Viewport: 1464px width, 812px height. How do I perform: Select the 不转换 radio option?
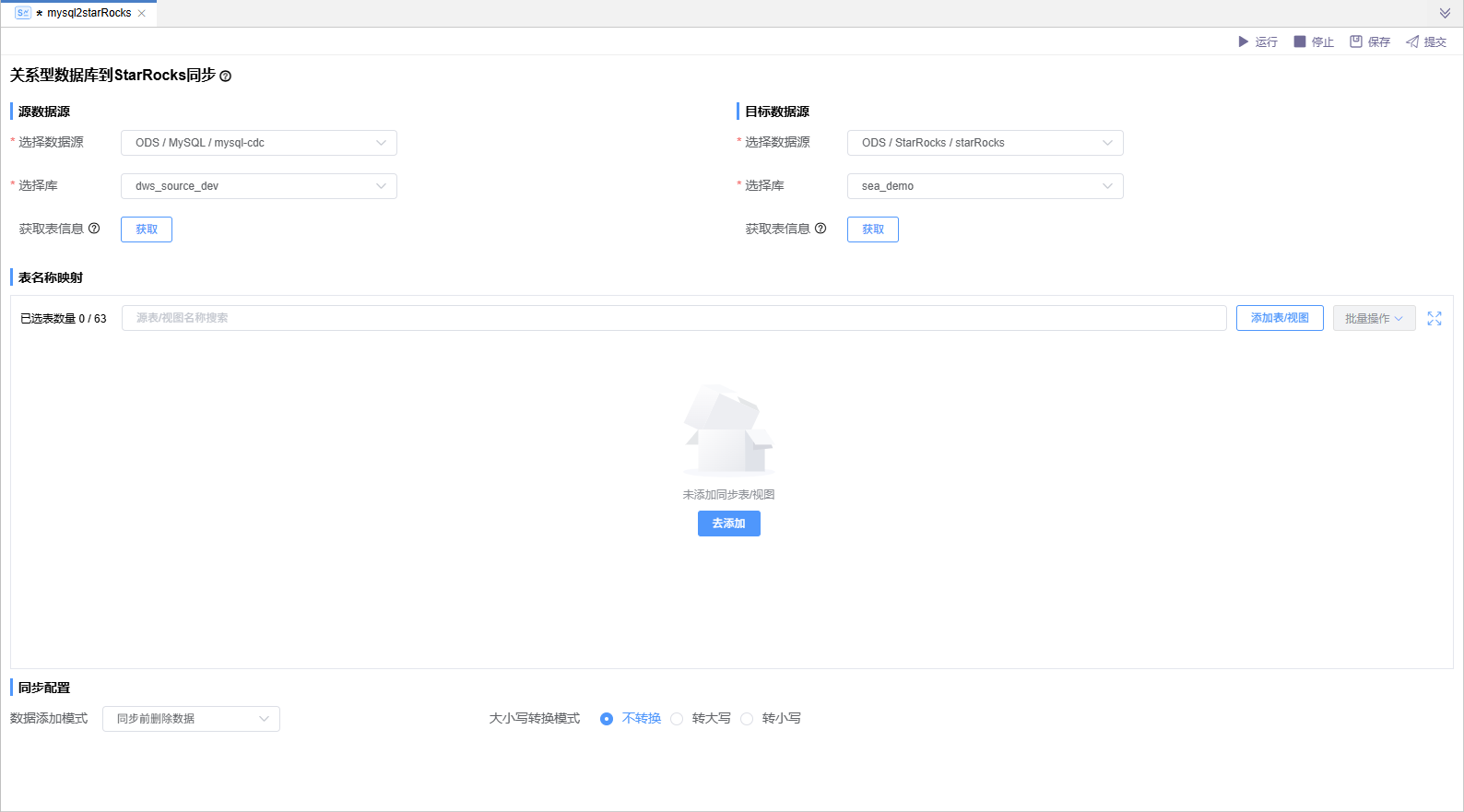click(x=607, y=719)
